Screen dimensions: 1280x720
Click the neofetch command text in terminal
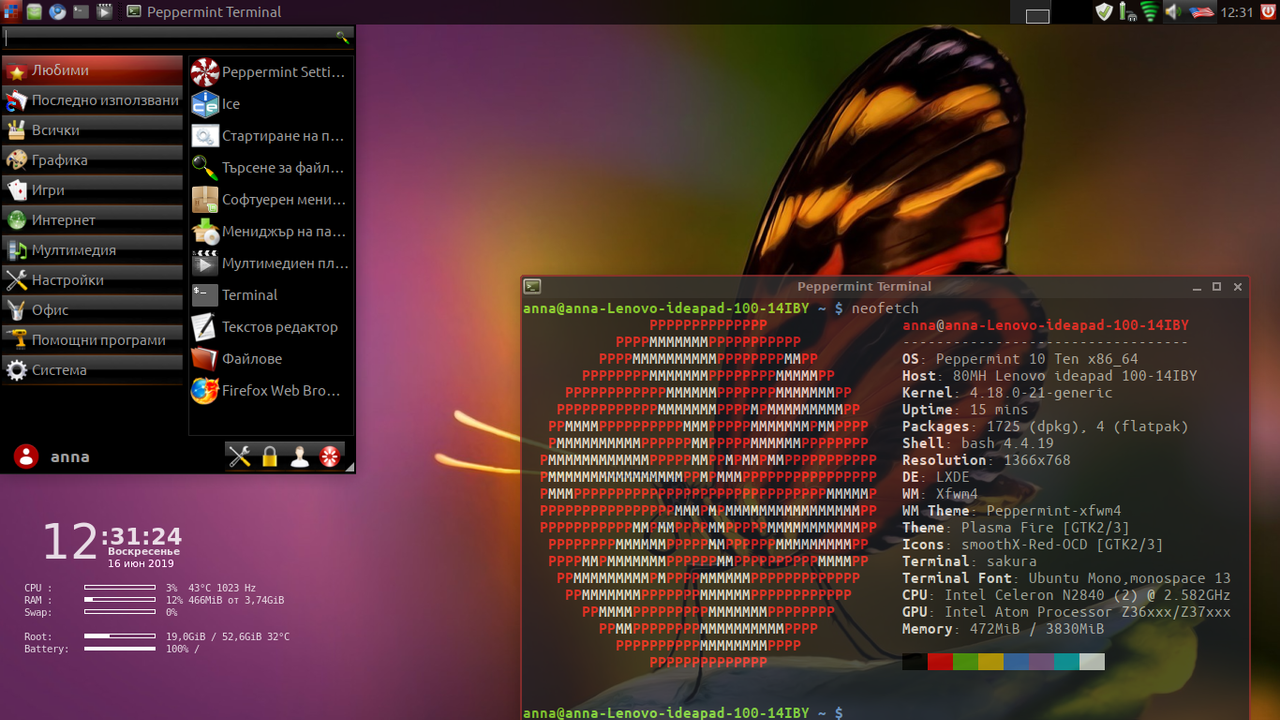click(885, 308)
